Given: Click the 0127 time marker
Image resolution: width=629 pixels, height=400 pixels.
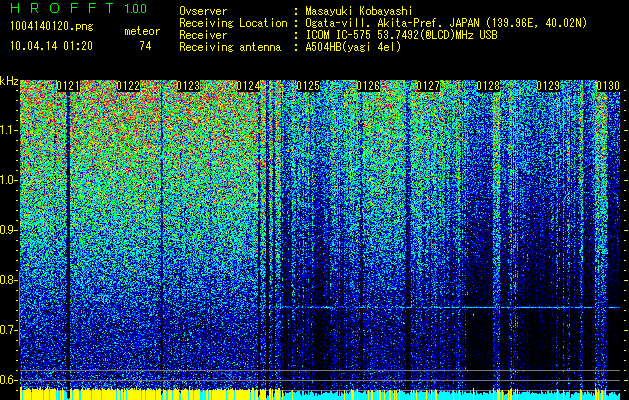Looking at the screenshot, I should click(x=428, y=86).
